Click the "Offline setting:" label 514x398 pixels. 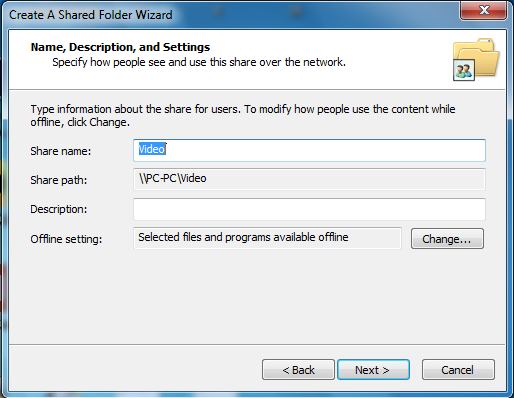tap(66, 239)
